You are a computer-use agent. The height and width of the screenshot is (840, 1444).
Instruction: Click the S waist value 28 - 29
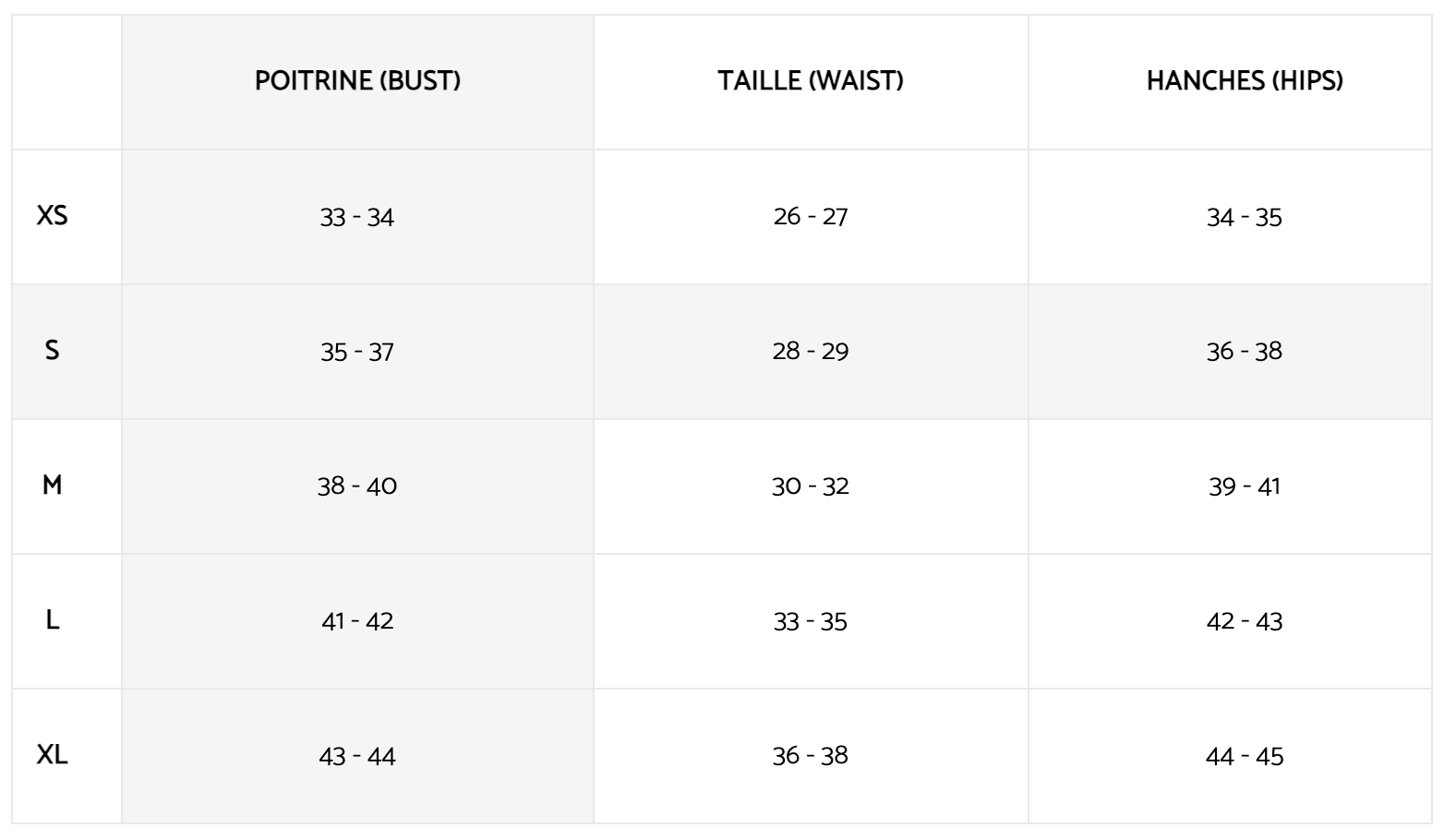(x=811, y=352)
